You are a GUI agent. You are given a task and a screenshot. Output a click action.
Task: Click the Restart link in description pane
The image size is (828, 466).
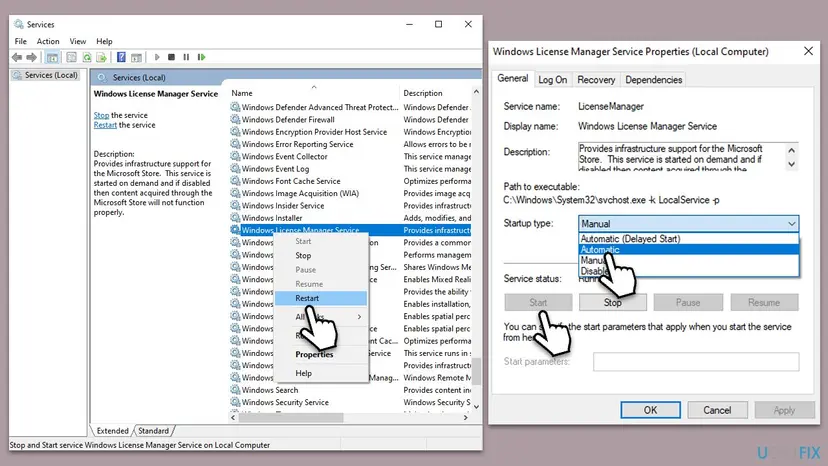(x=105, y=125)
